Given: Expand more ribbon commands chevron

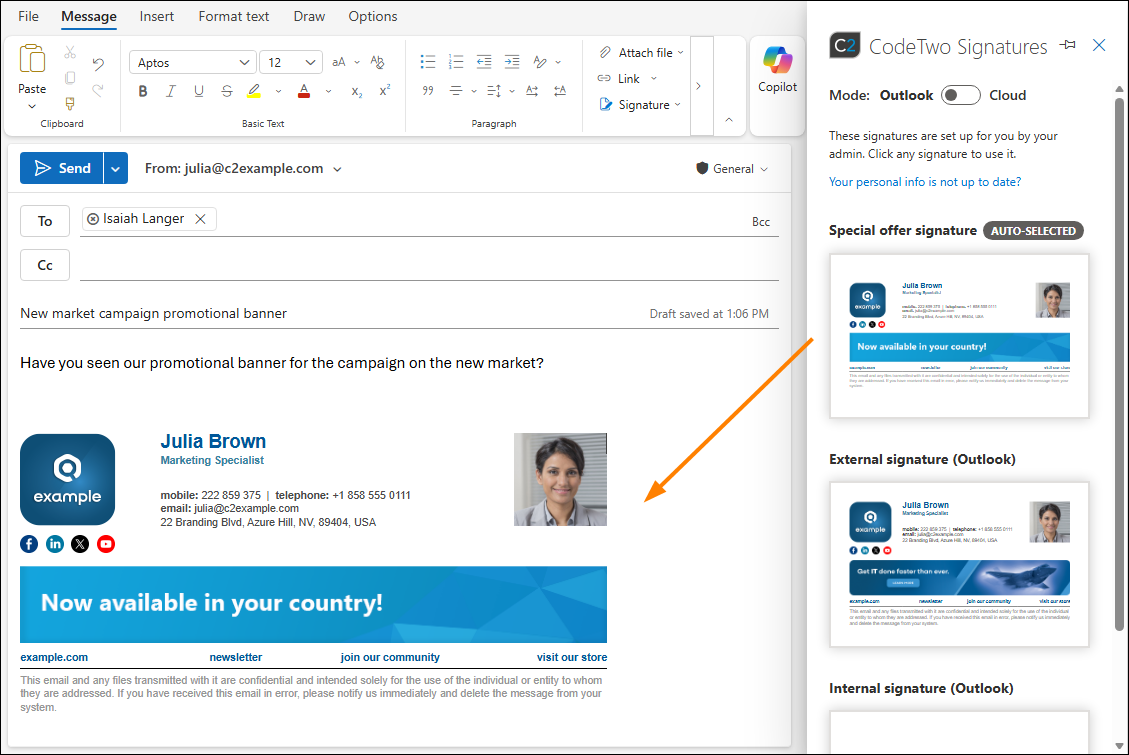Looking at the screenshot, I should (x=698, y=86).
